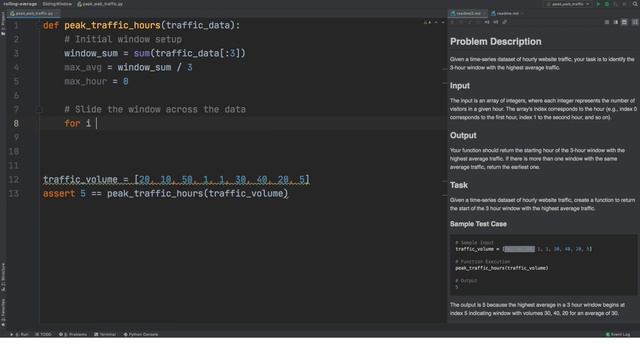Viewport: 640px width, 360px height.
Task: Click SlidingWindow in the breadcrumb path
Action: pos(57,4)
